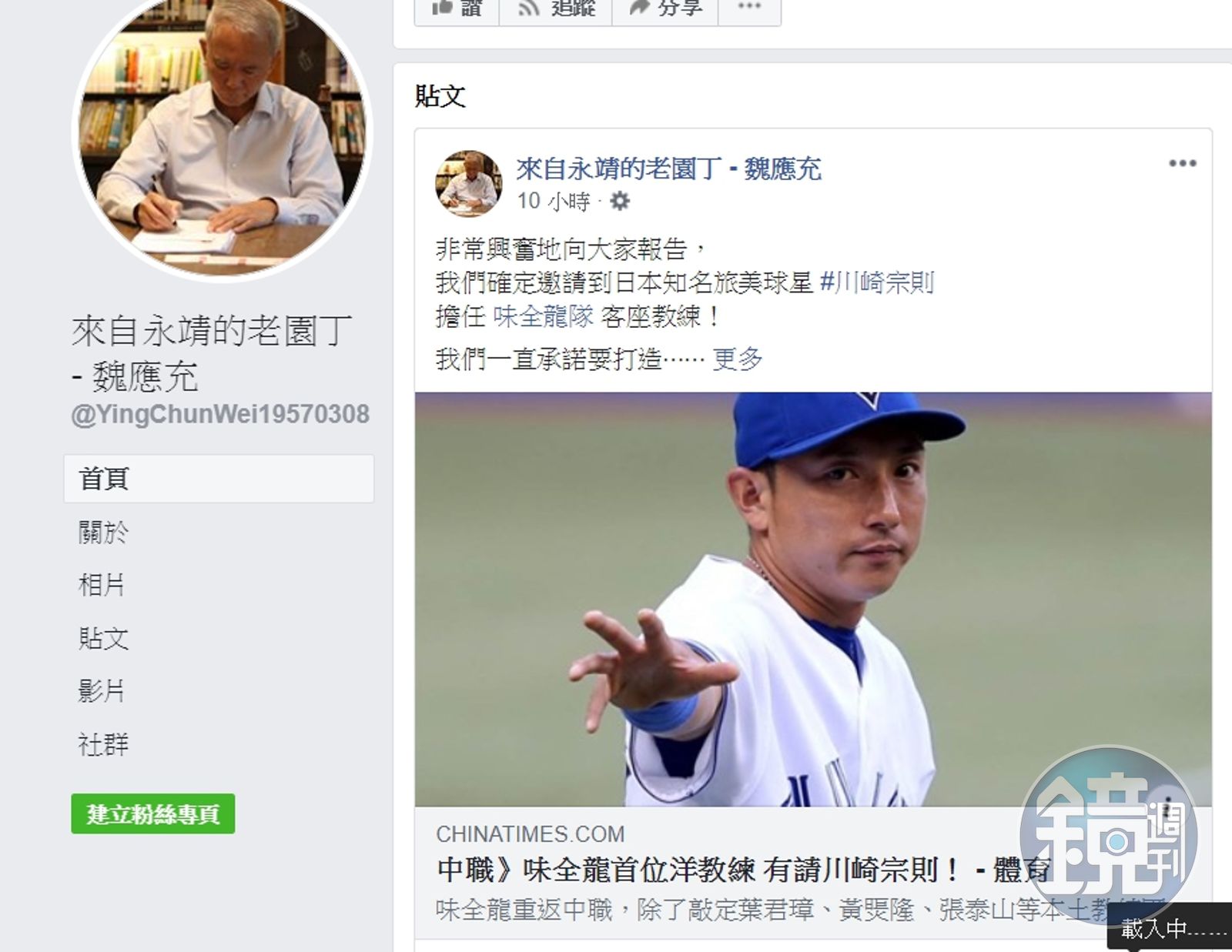Image resolution: width=1232 pixels, height=952 pixels.
Task: Click the thumbs-up Like button
Action: pos(457,11)
